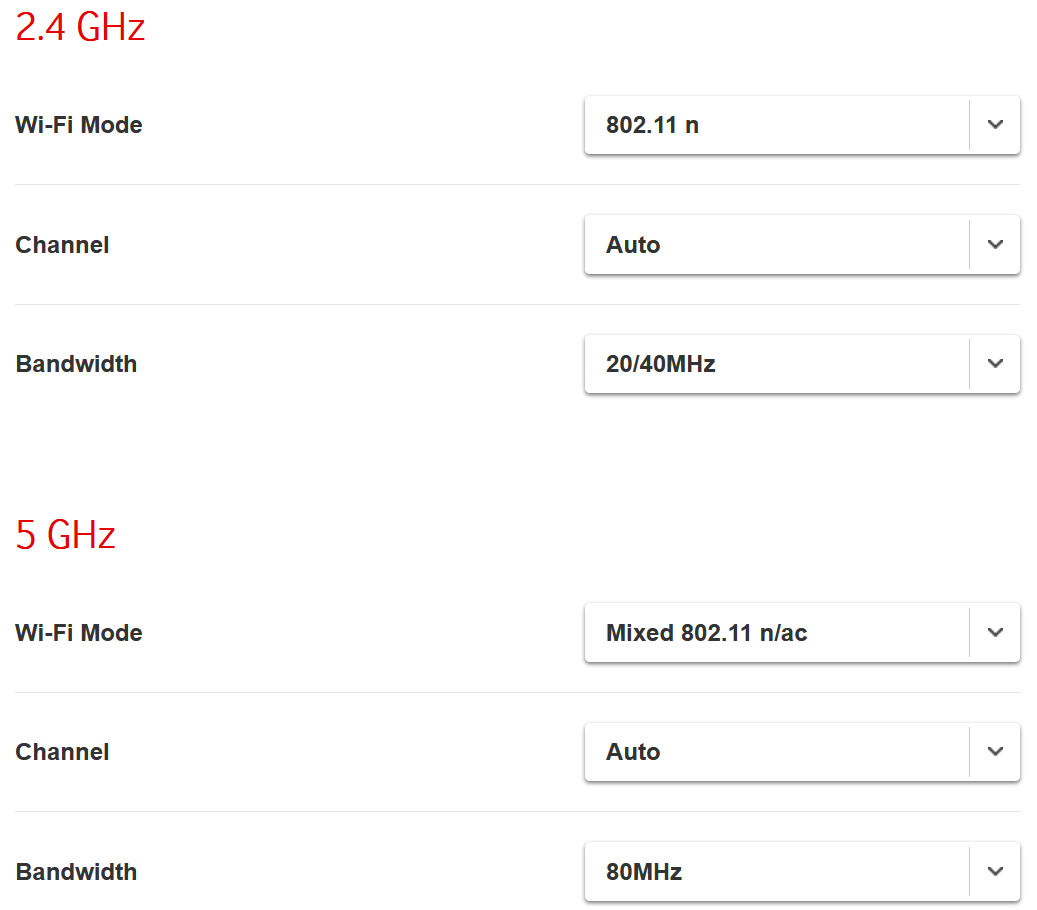Screen dimensions: 1037x910
Task: Click the chevron arrow of 5 GHz Channel
Action: click(995, 752)
